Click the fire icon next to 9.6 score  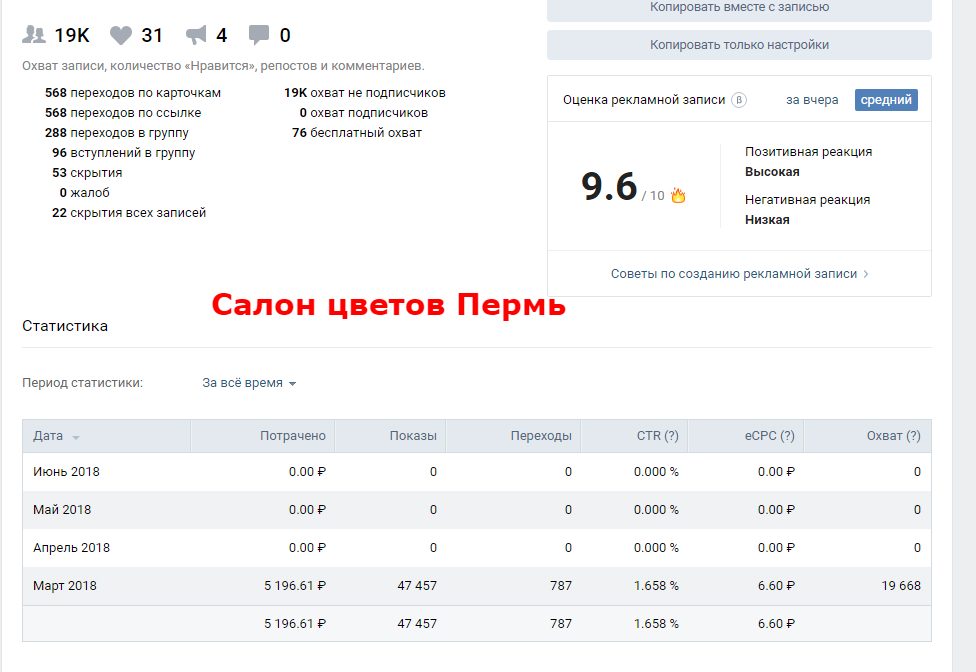point(678,195)
